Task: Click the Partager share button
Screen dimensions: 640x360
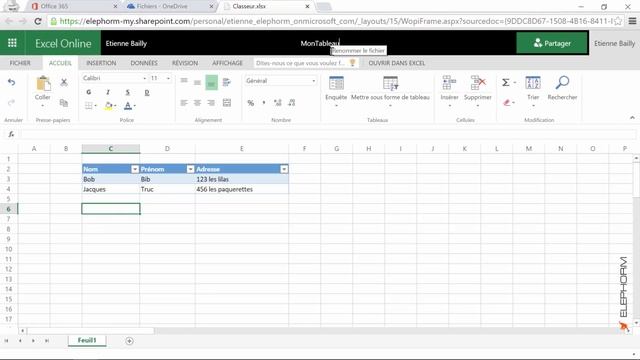Action: [552, 43]
